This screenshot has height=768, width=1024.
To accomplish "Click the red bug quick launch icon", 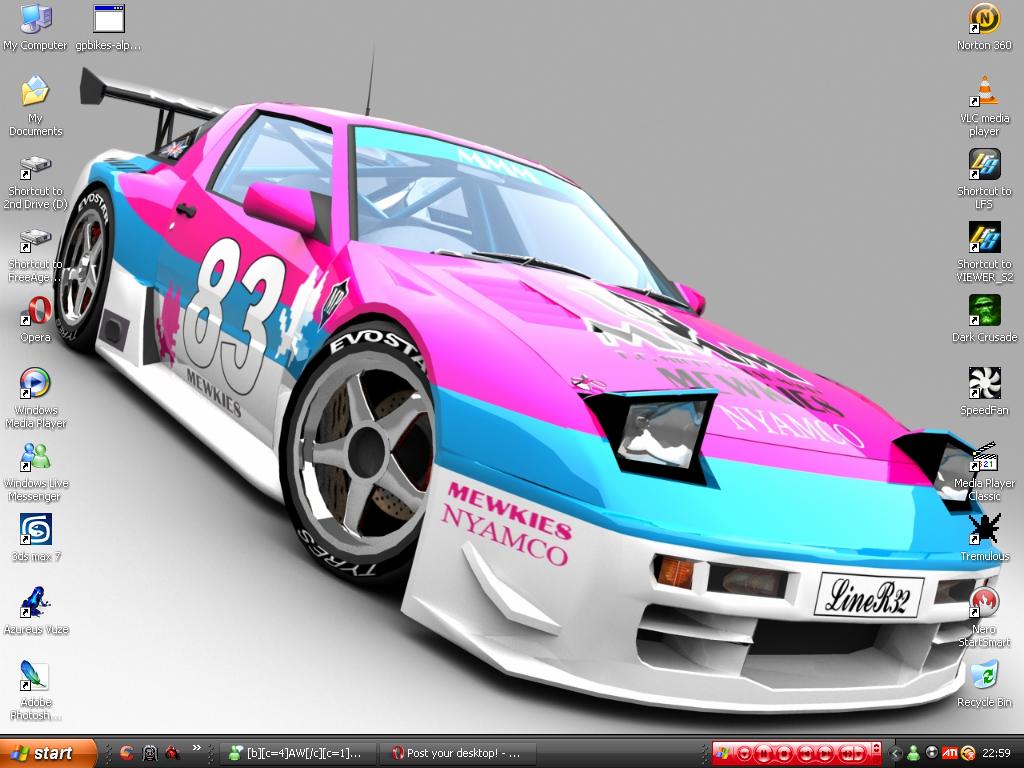I will (172, 753).
